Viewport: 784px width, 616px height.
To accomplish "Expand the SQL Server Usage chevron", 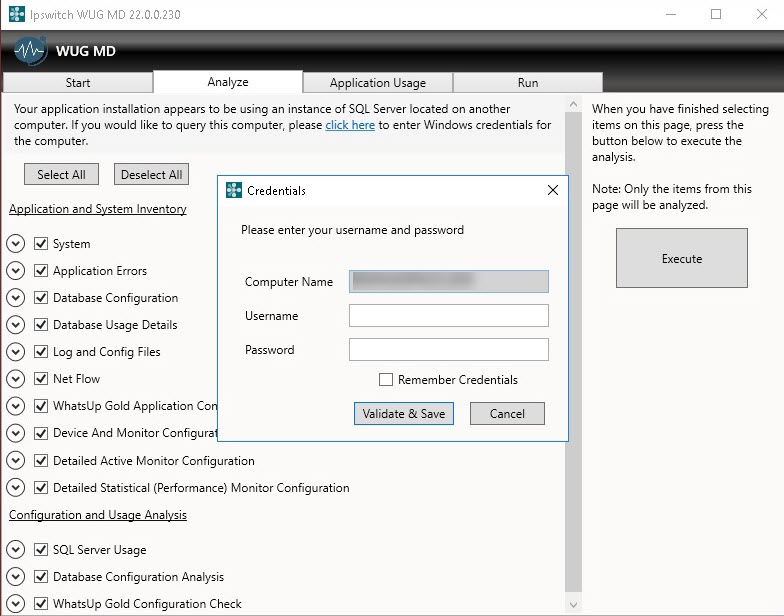I will click(x=15, y=550).
